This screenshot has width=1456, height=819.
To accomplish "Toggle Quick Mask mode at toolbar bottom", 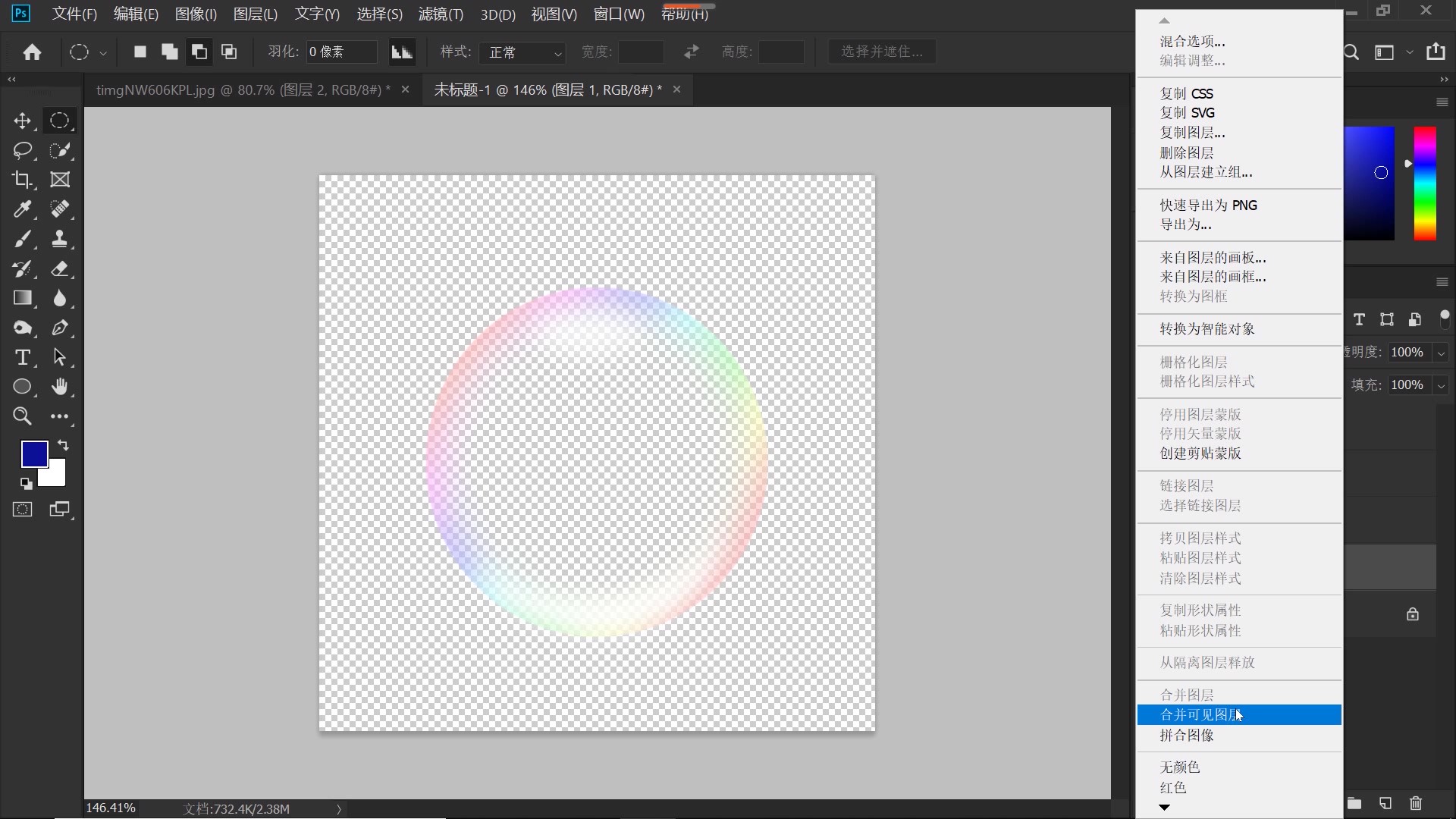I will (x=23, y=509).
